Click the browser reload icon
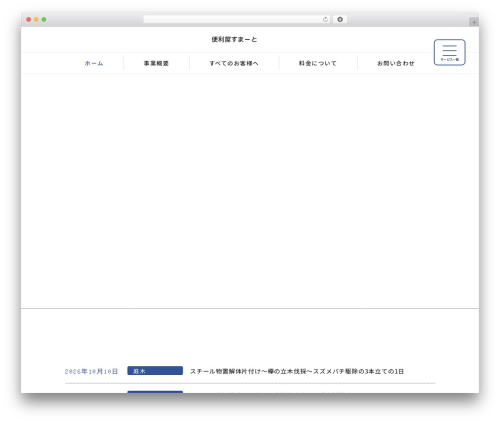 point(325,19)
